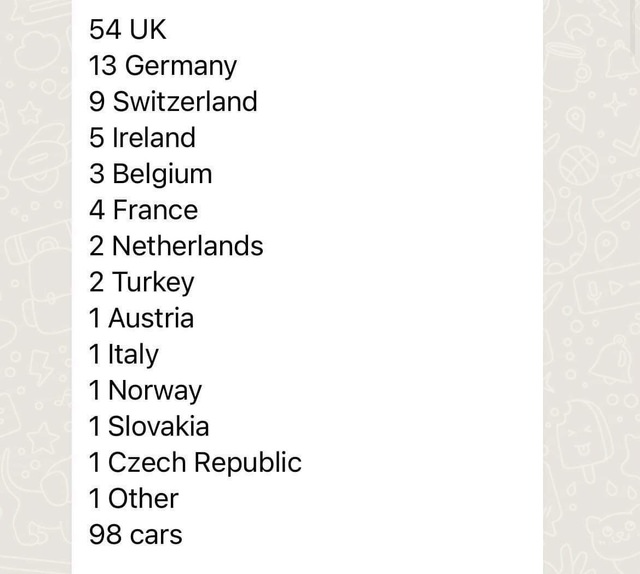640x574 pixels.
Task: Click the chat wallpaper left of the message
Action: coord(36,286)
